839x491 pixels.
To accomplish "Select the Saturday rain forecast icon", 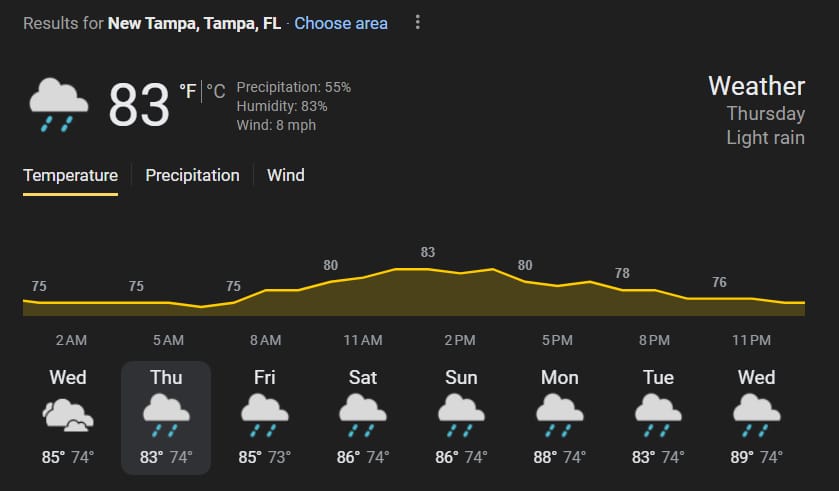I will [363, 416].
